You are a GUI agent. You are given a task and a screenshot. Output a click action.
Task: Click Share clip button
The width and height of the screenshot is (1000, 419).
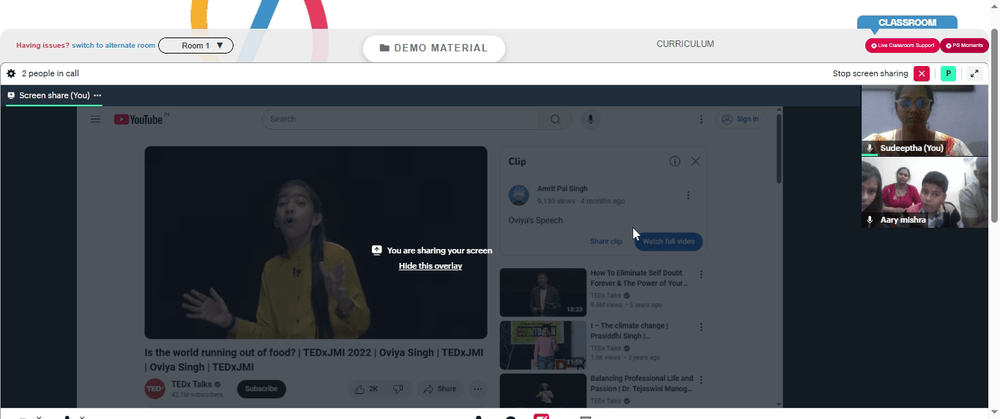tap(606, 242)
